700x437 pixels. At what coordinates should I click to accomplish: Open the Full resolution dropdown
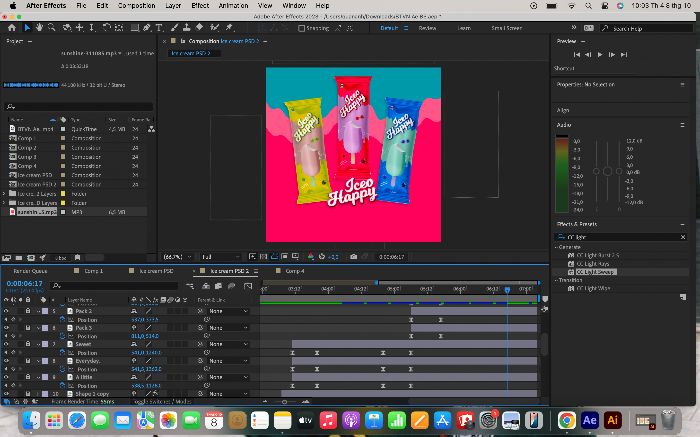point(220,257)
